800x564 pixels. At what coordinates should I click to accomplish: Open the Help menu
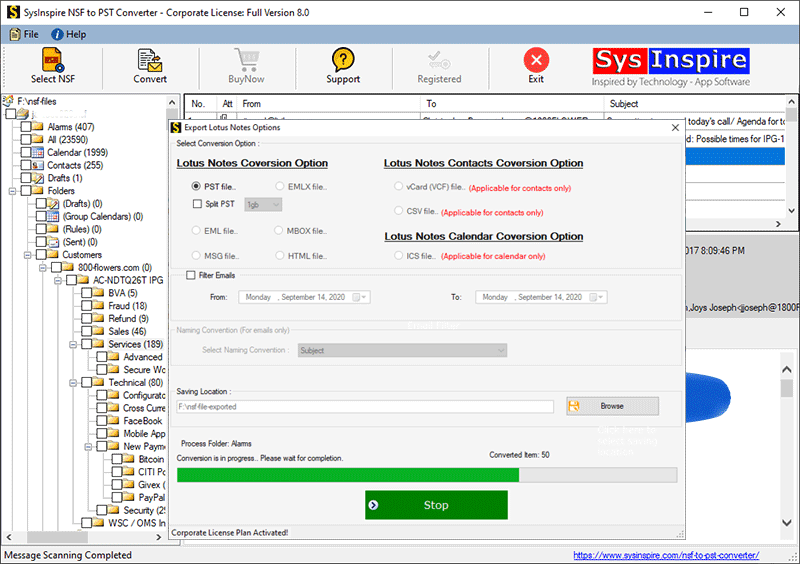pyautogui.click(x=69, y=34)
